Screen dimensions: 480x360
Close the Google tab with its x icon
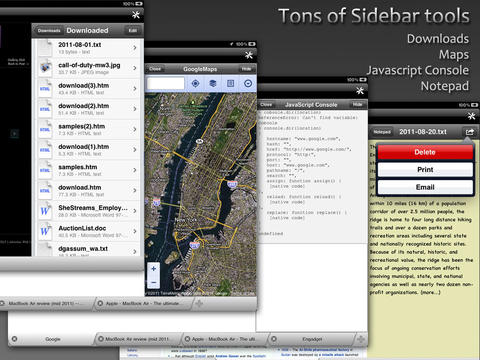click(x=14, y=339)
